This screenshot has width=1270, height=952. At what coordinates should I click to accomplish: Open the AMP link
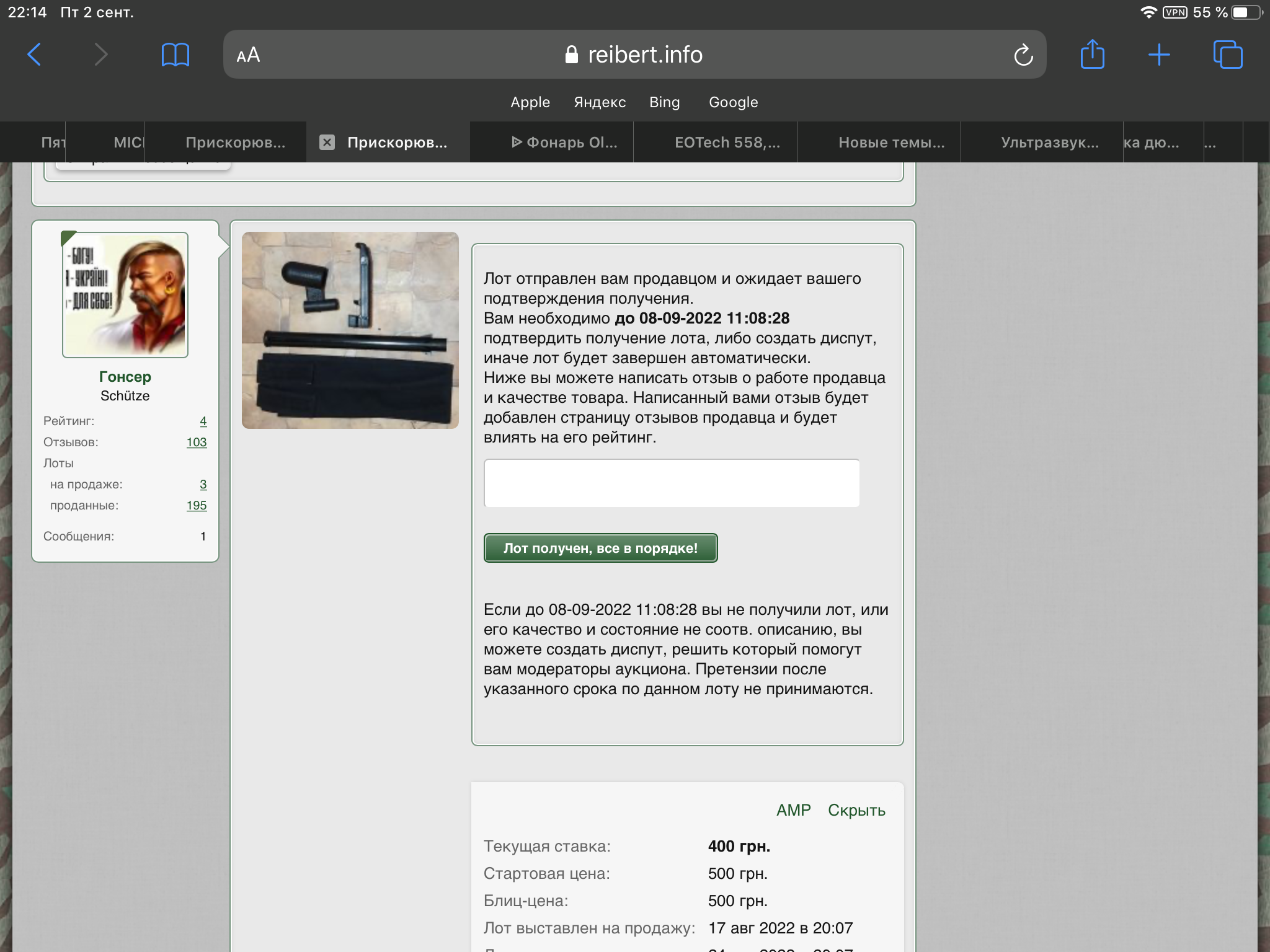pyautogui.click(x=793, y=810)
